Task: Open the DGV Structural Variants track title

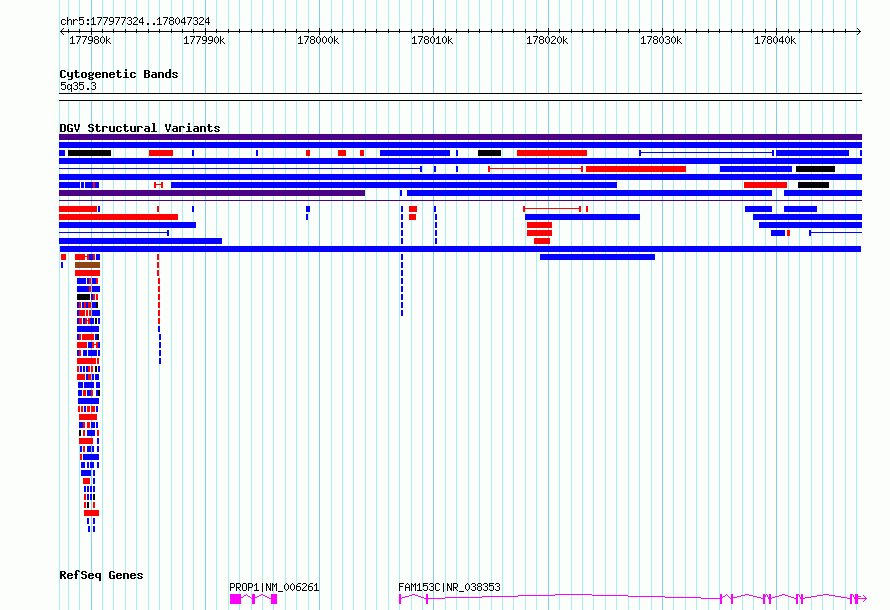Action: tap(140, 128)
